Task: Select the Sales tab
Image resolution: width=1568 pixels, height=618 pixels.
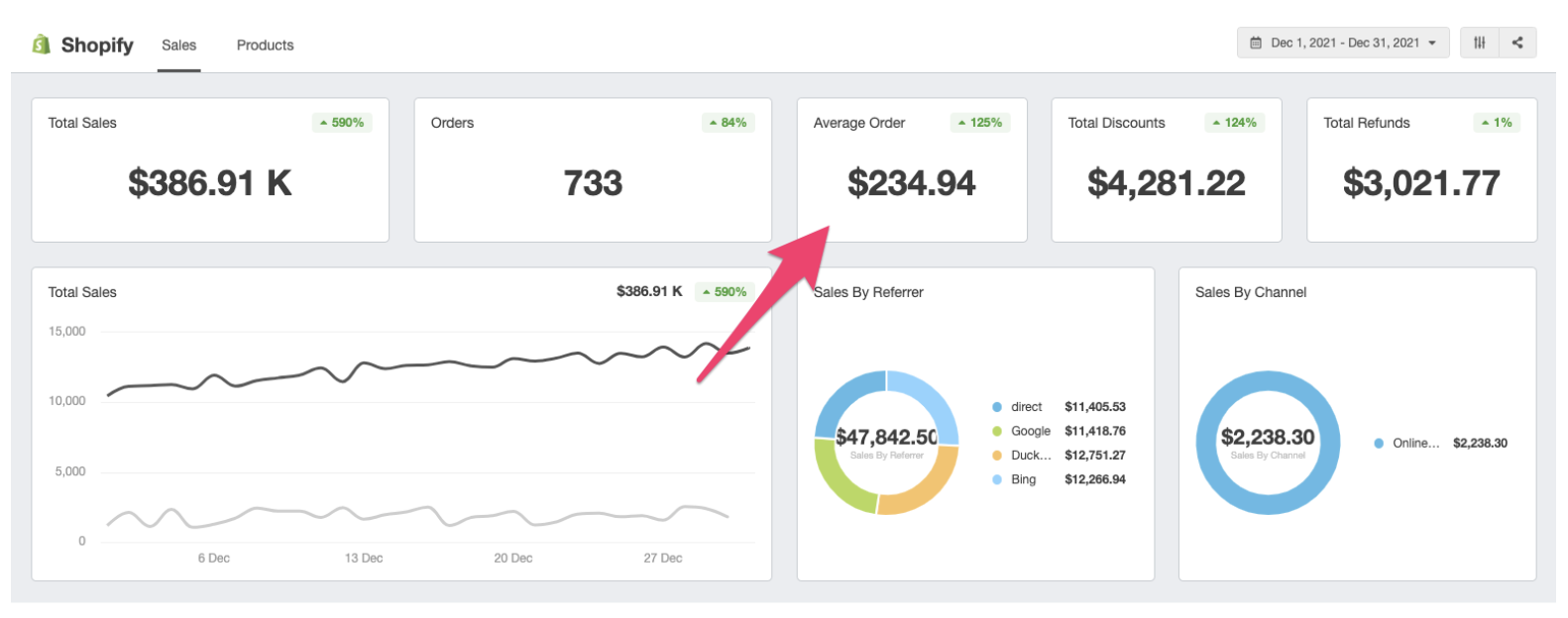Action: (x=179, y=46)
